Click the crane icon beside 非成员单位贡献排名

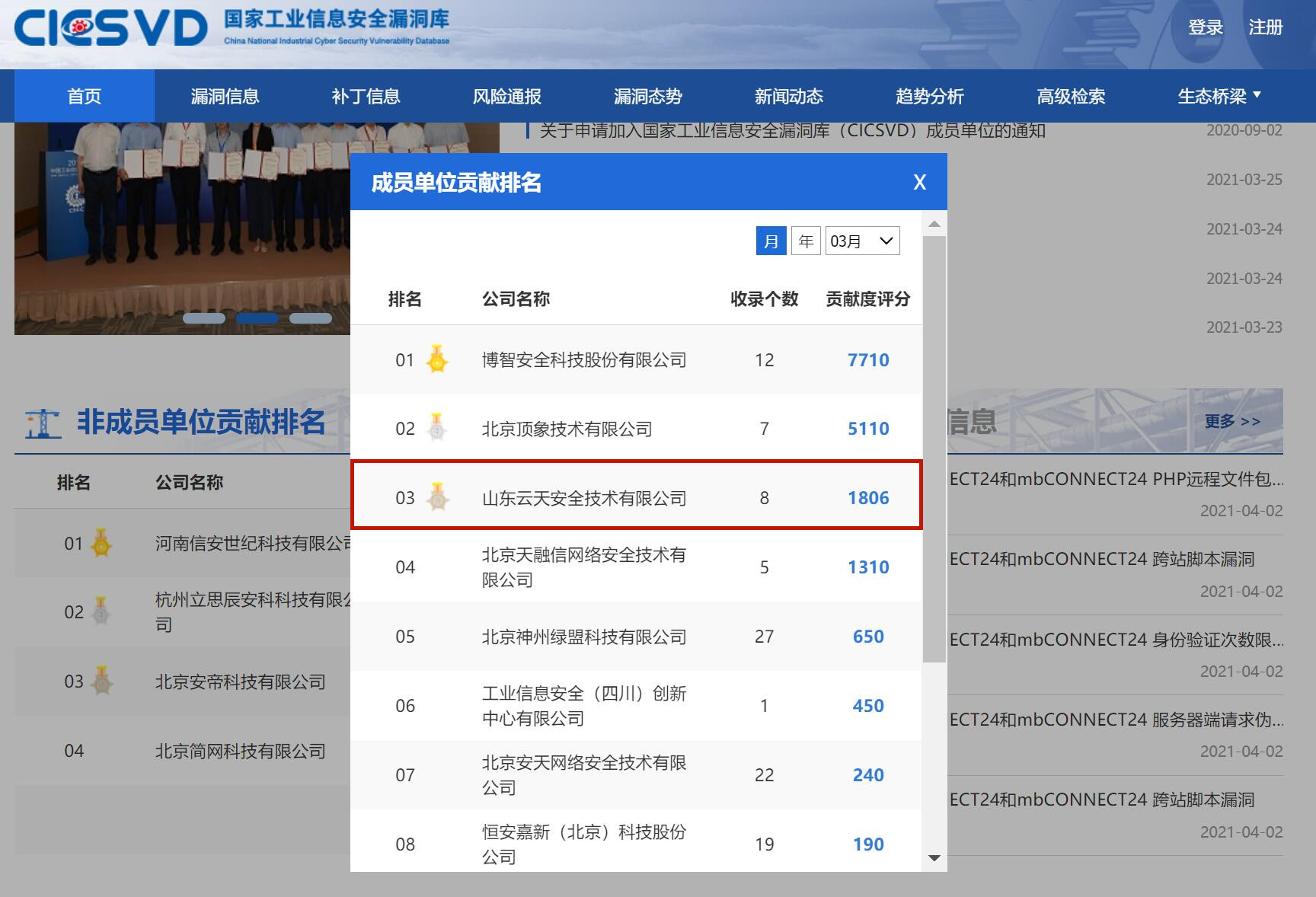(43, 423)
